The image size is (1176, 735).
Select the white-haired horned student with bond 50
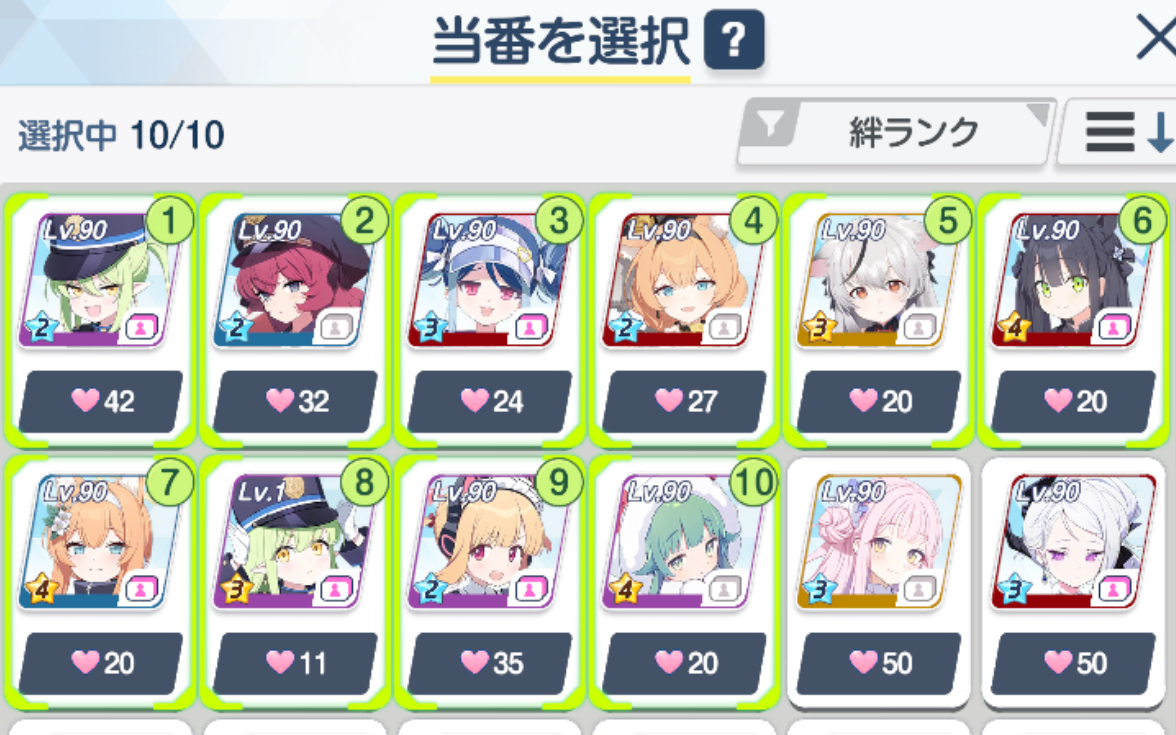click(1073, 582)
